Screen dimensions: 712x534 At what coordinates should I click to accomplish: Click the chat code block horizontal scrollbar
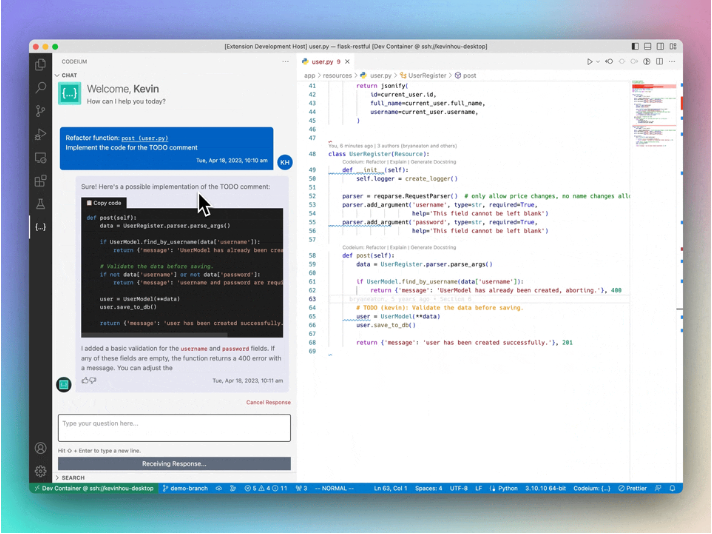pyautogui.click(x=154, y=335)
